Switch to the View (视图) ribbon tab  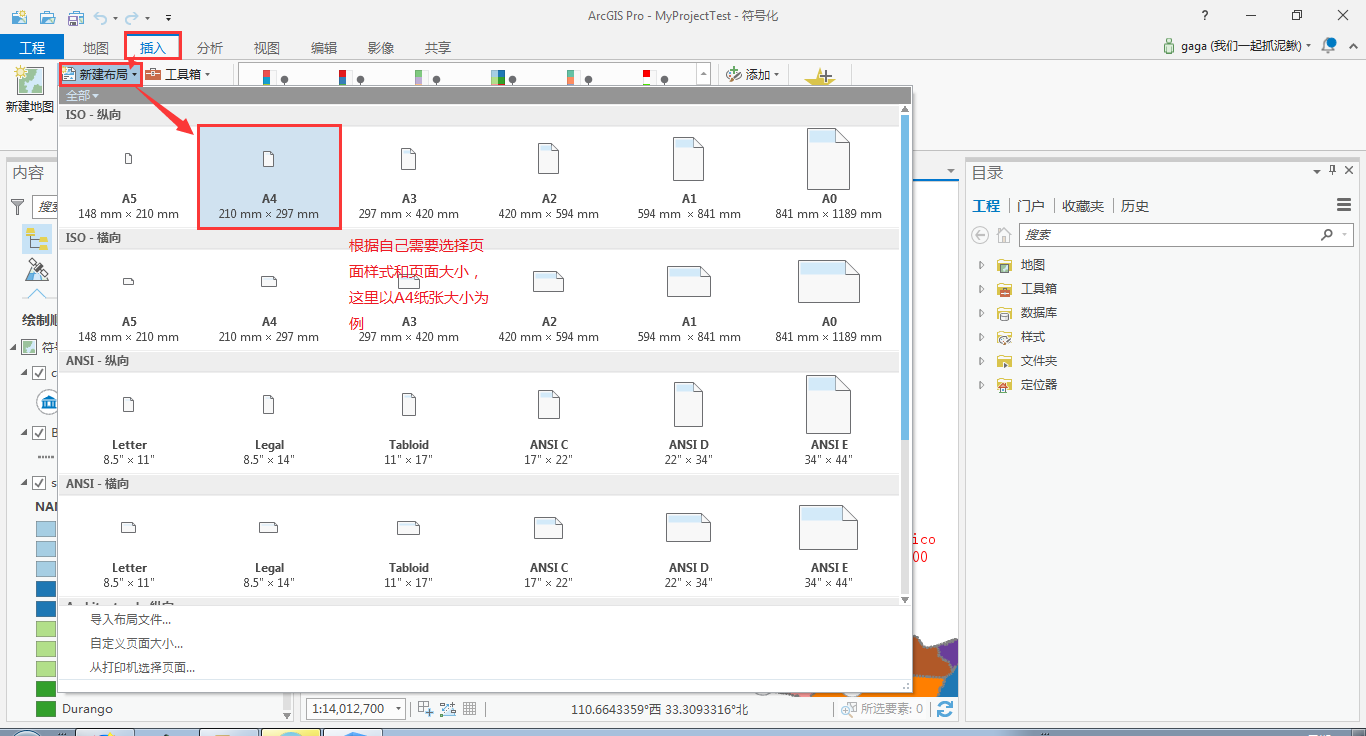[267, 47]
